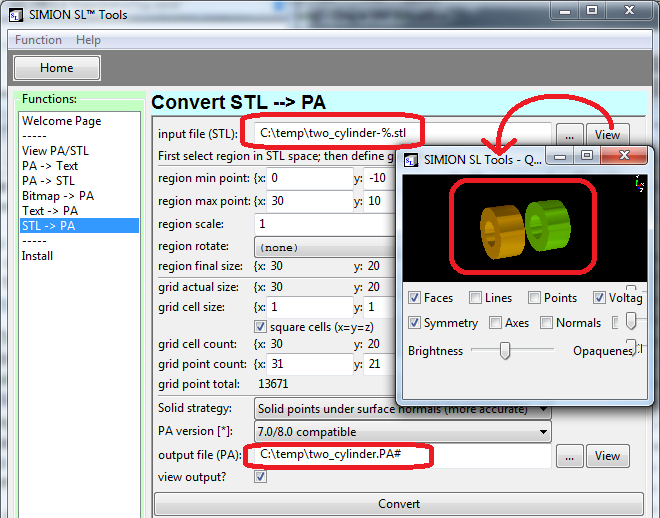
Task: Select PA -> Text function
Action: coord(50,166)
